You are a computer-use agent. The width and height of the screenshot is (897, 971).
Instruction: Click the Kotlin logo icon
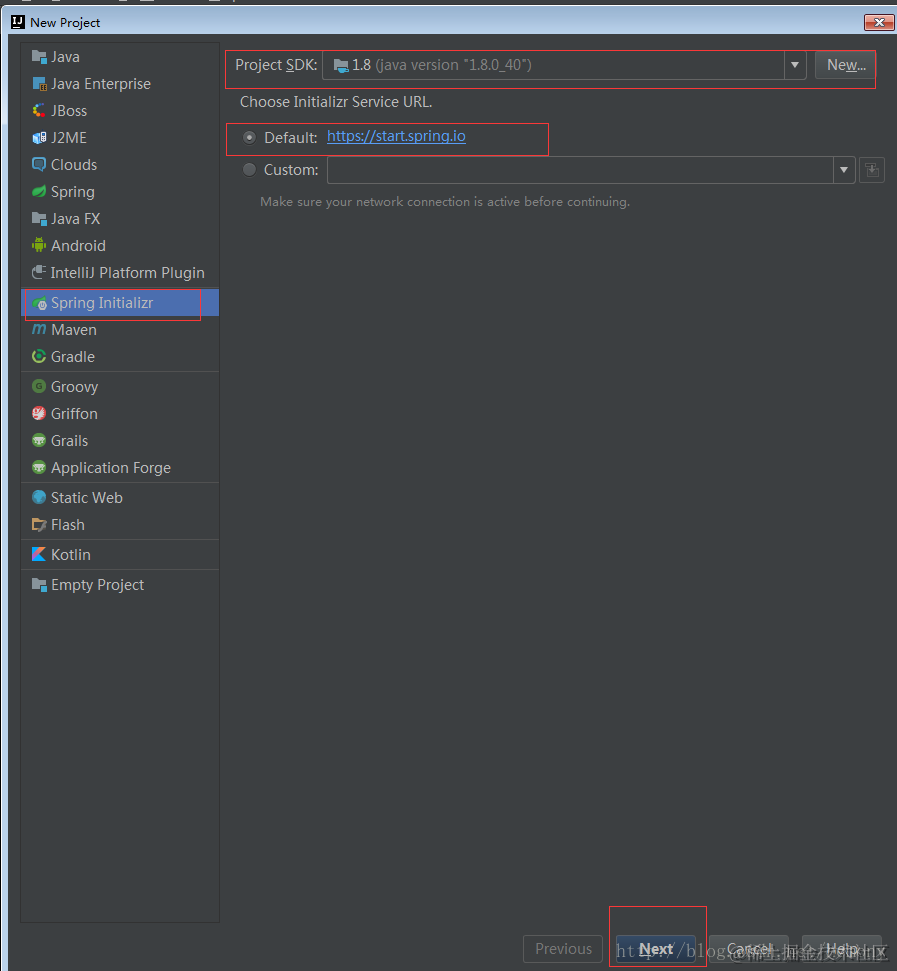[39, 554]
